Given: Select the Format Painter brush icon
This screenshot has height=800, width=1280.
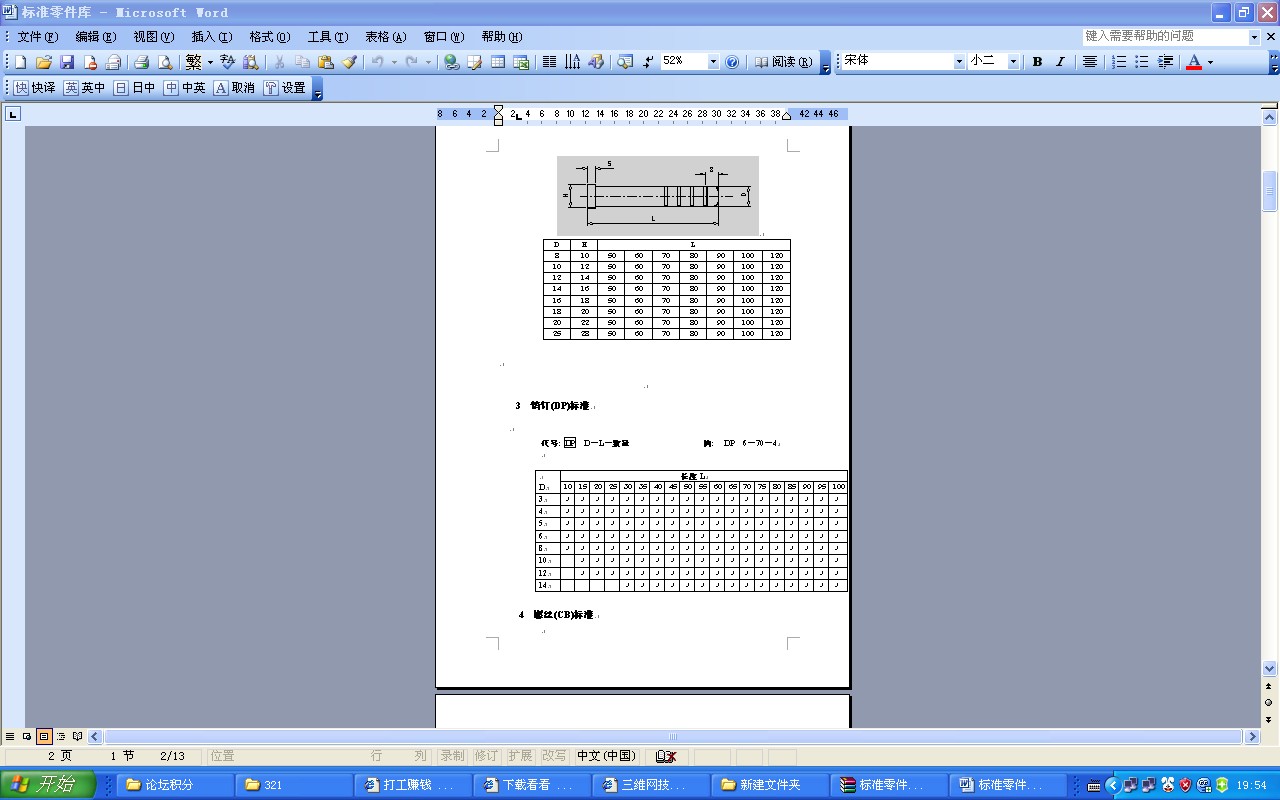Looking at the screenshot, I should pos(349,62).
